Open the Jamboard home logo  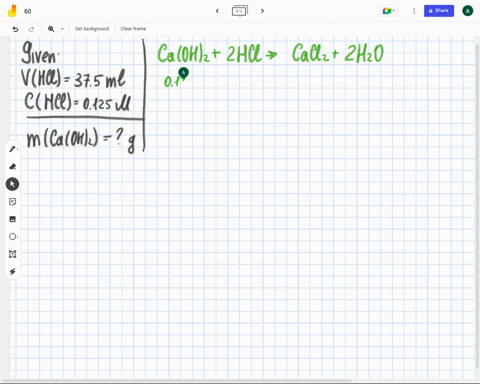tap(12, 11)
